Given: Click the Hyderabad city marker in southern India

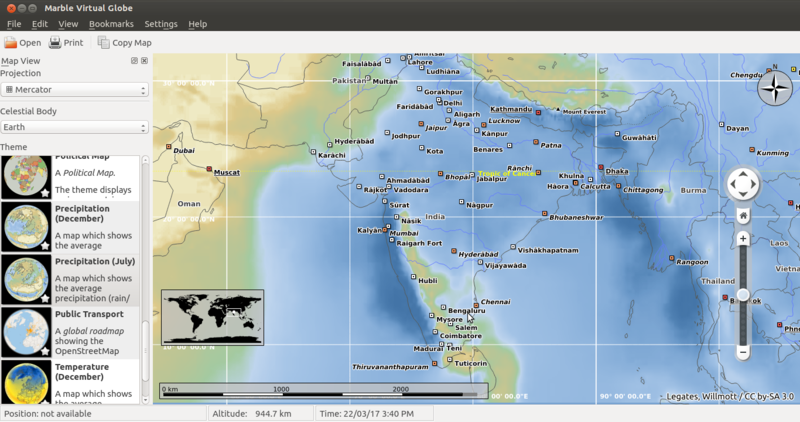Looking at the screenshot, I should 453,251.
